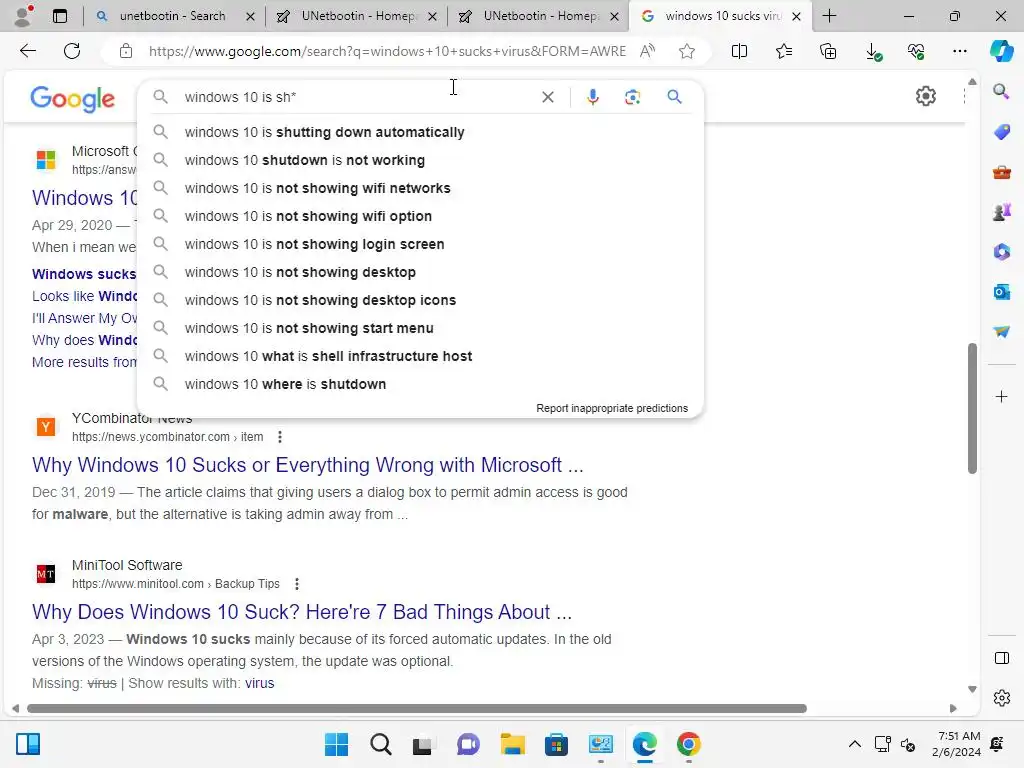Image resolution: width=1024 pixels, height=768 pixels.
Task: Launch Google Chrome from taskbar
Action: tap(688, 744)
